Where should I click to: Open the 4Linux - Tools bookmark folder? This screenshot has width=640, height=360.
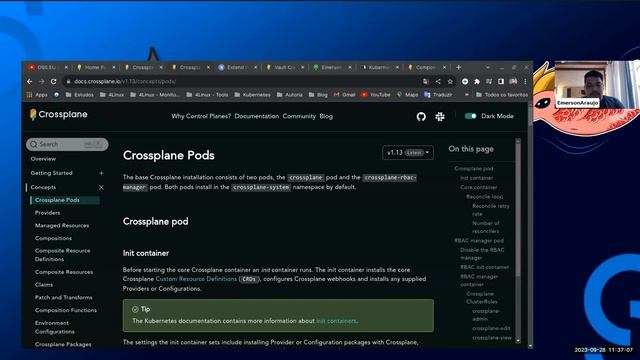coord(207,95)
